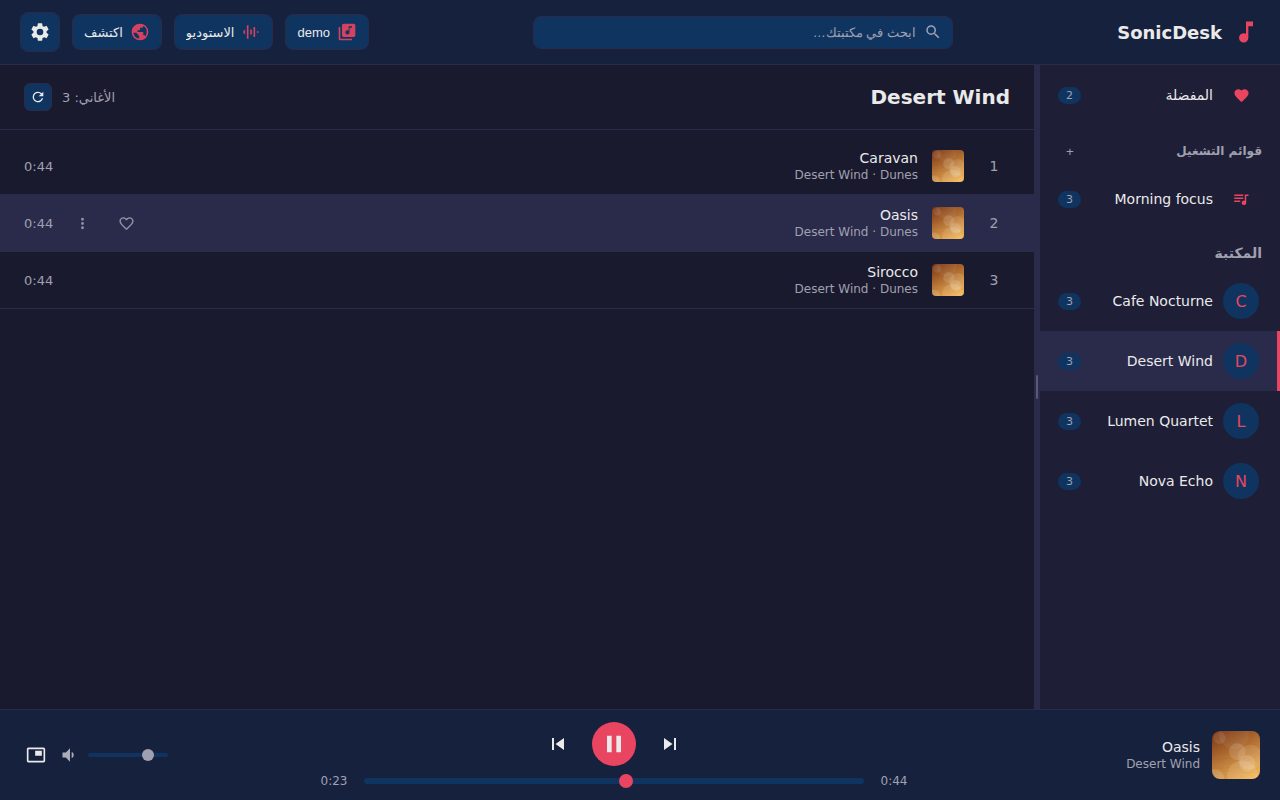Skip to the next track
1280x800 pixels.
[x=670, y=744]
